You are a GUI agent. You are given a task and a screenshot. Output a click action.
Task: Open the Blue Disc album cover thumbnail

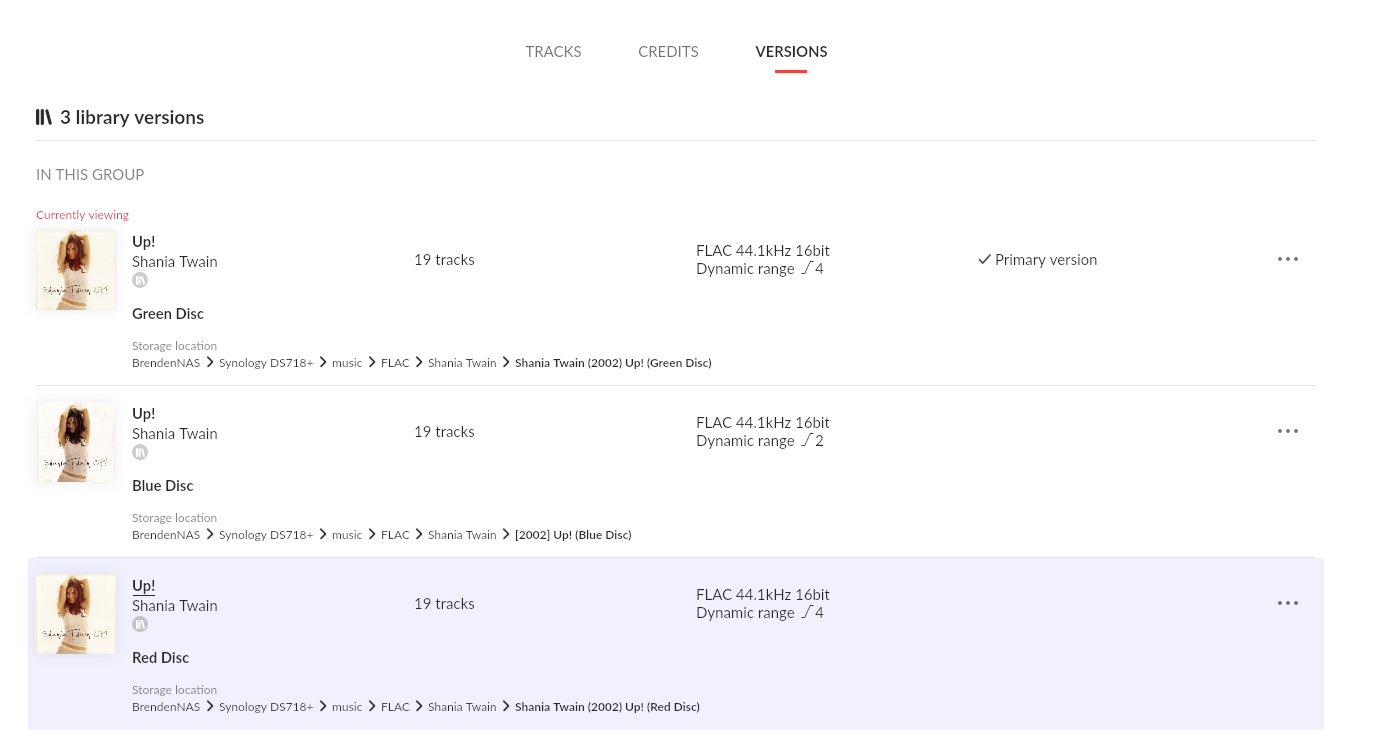click(x=76, y=442)
